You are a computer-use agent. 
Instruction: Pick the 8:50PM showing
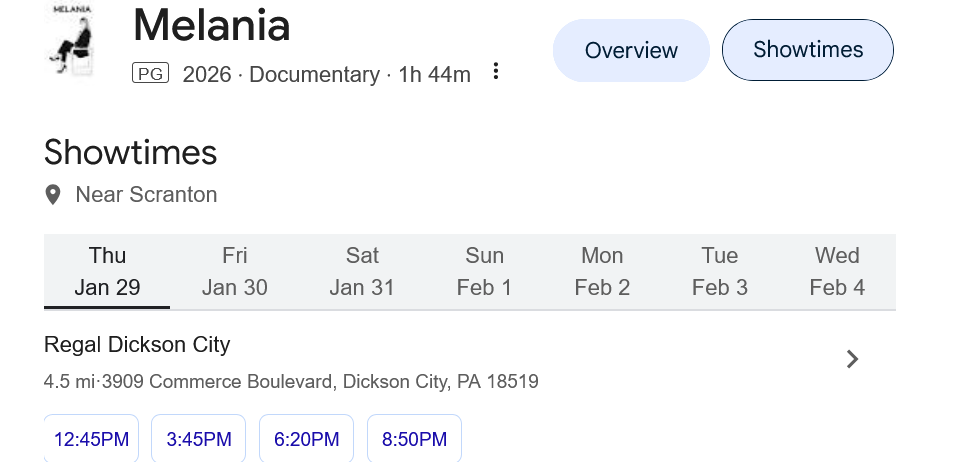pyautogui.click(x=414, y=440)
